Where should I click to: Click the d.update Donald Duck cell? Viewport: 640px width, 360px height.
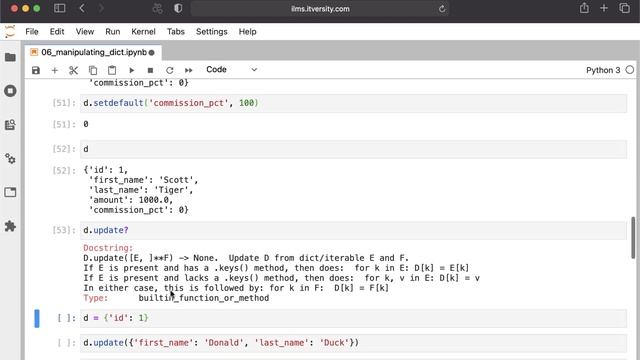(353, 343)
